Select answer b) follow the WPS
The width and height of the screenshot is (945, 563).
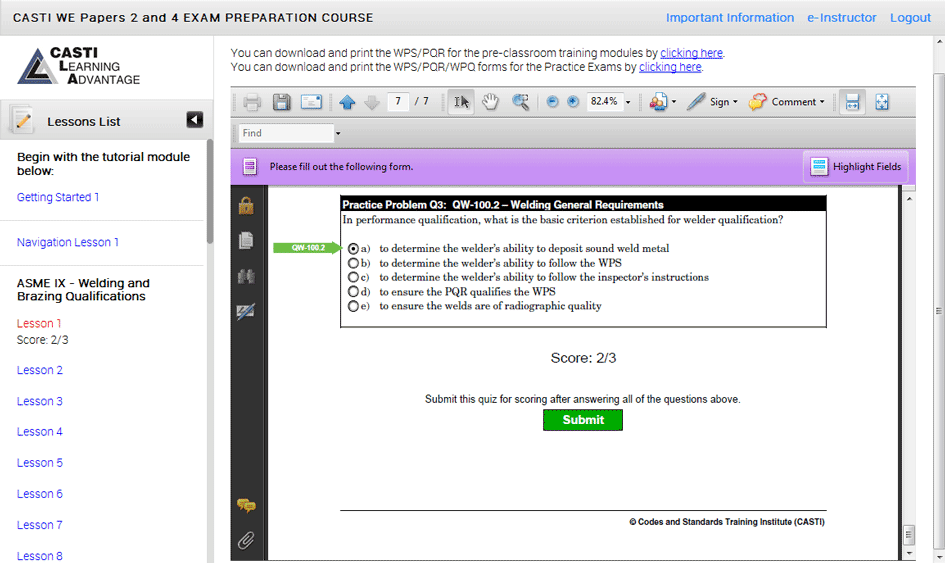click(353, 263)
